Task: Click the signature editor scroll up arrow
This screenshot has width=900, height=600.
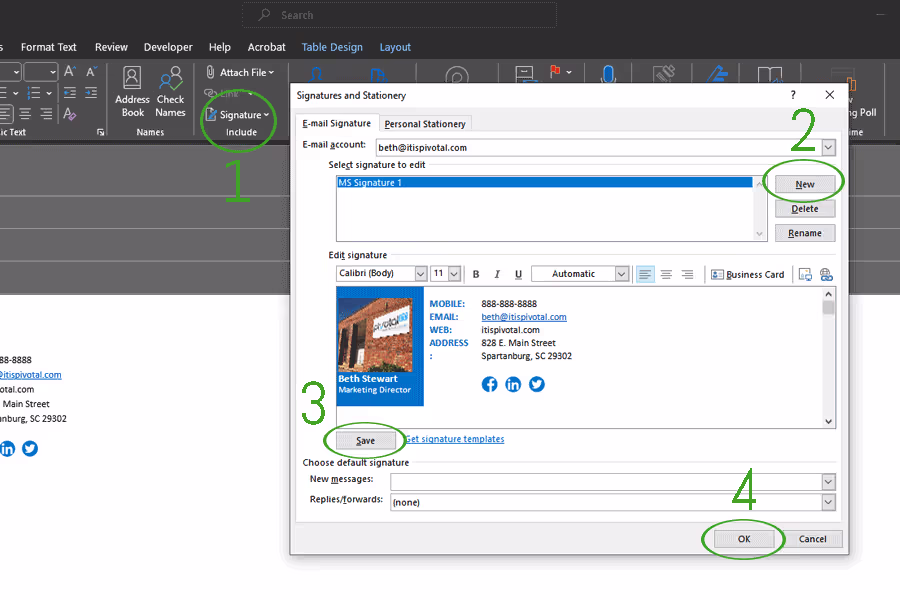Action: [x=828, y=294]
